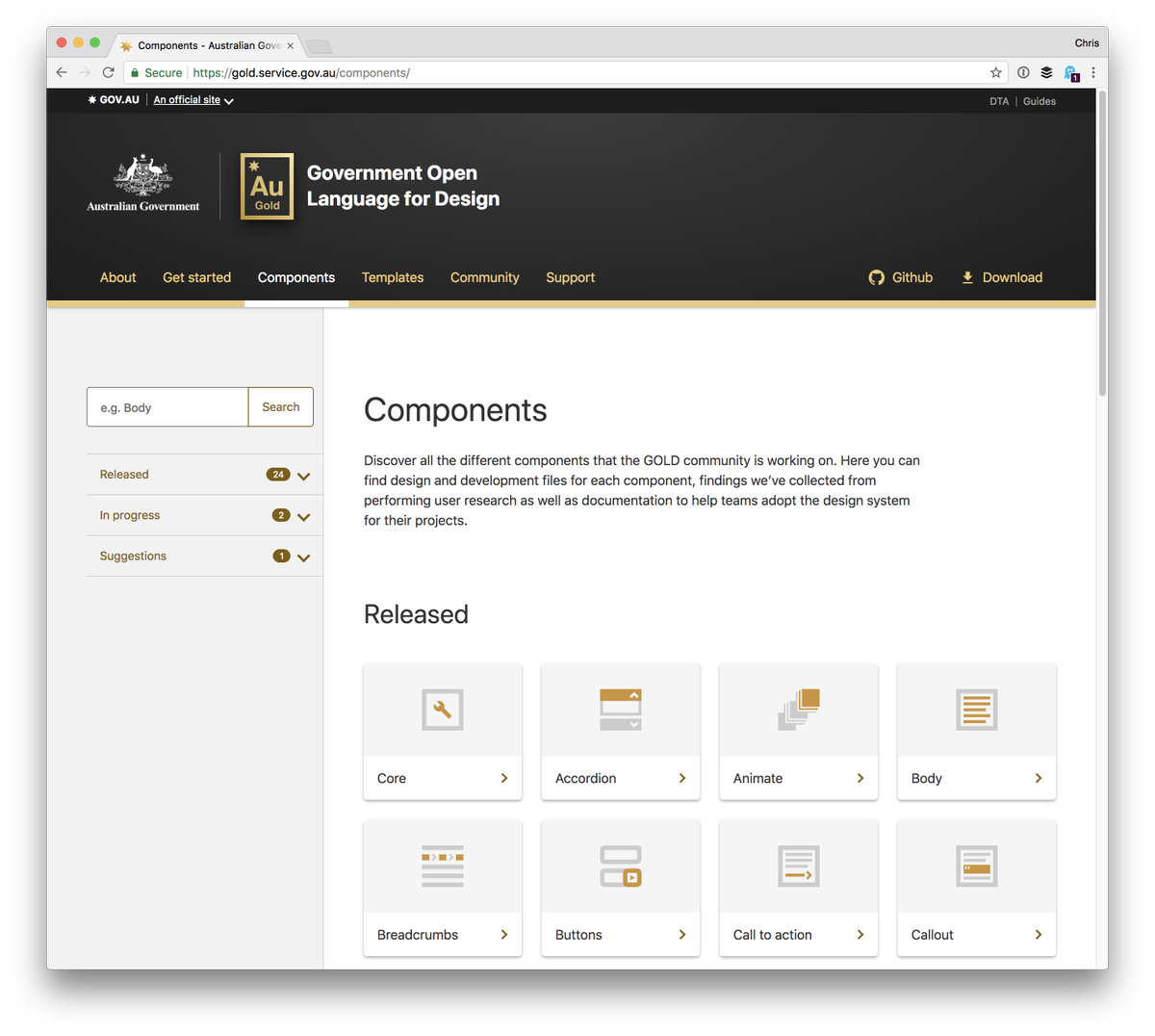Click the In progress label in sidebar
The image size is (1155, 1036).
click(130, 515)
